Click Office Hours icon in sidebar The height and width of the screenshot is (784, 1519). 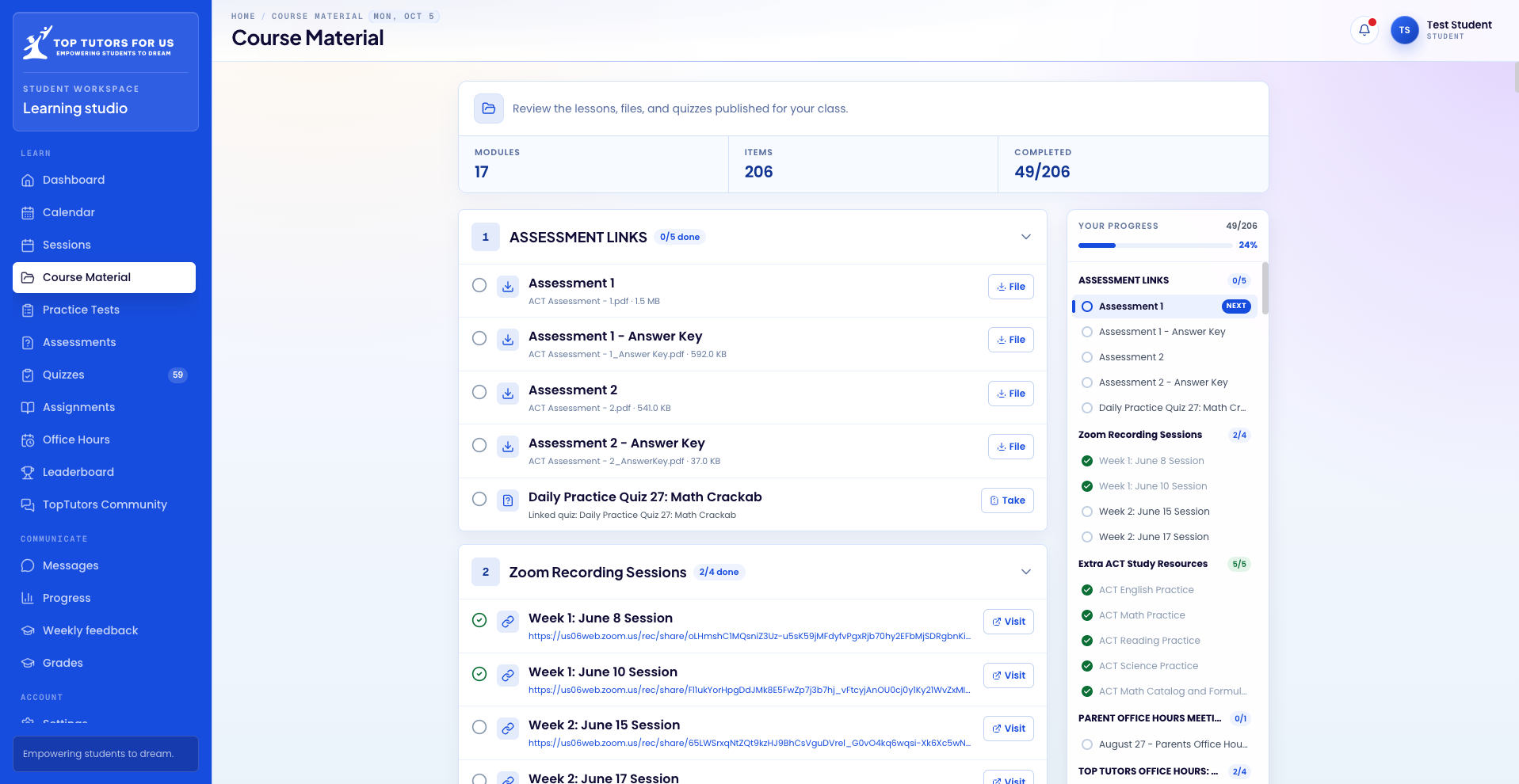coord(28,440)
